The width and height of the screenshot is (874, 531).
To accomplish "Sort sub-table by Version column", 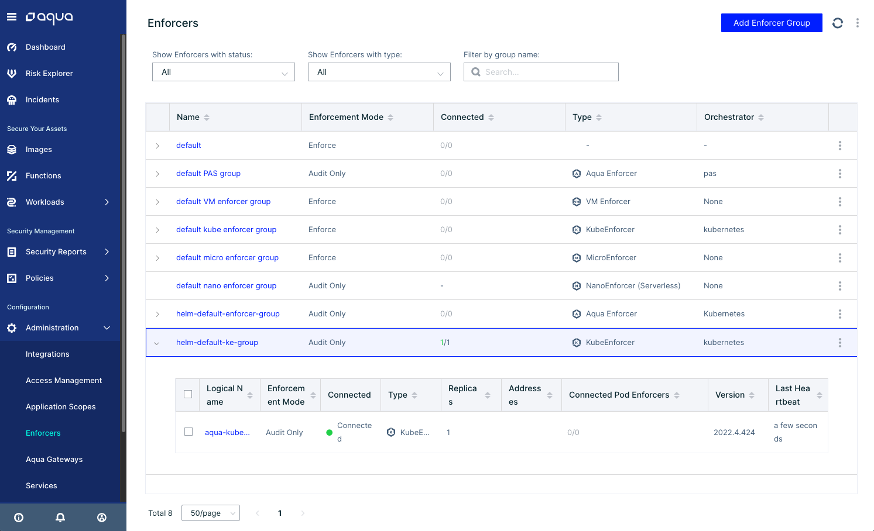I will pos(752,395).
